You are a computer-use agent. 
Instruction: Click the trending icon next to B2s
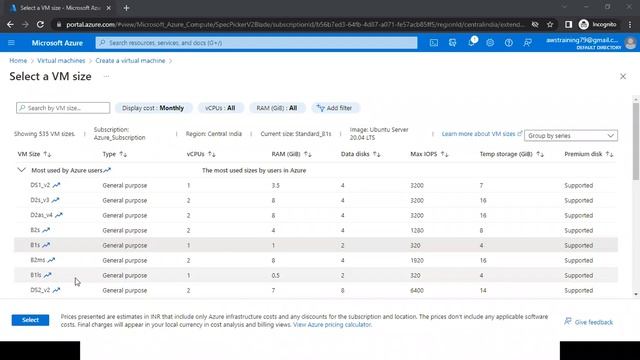point(46,230)
